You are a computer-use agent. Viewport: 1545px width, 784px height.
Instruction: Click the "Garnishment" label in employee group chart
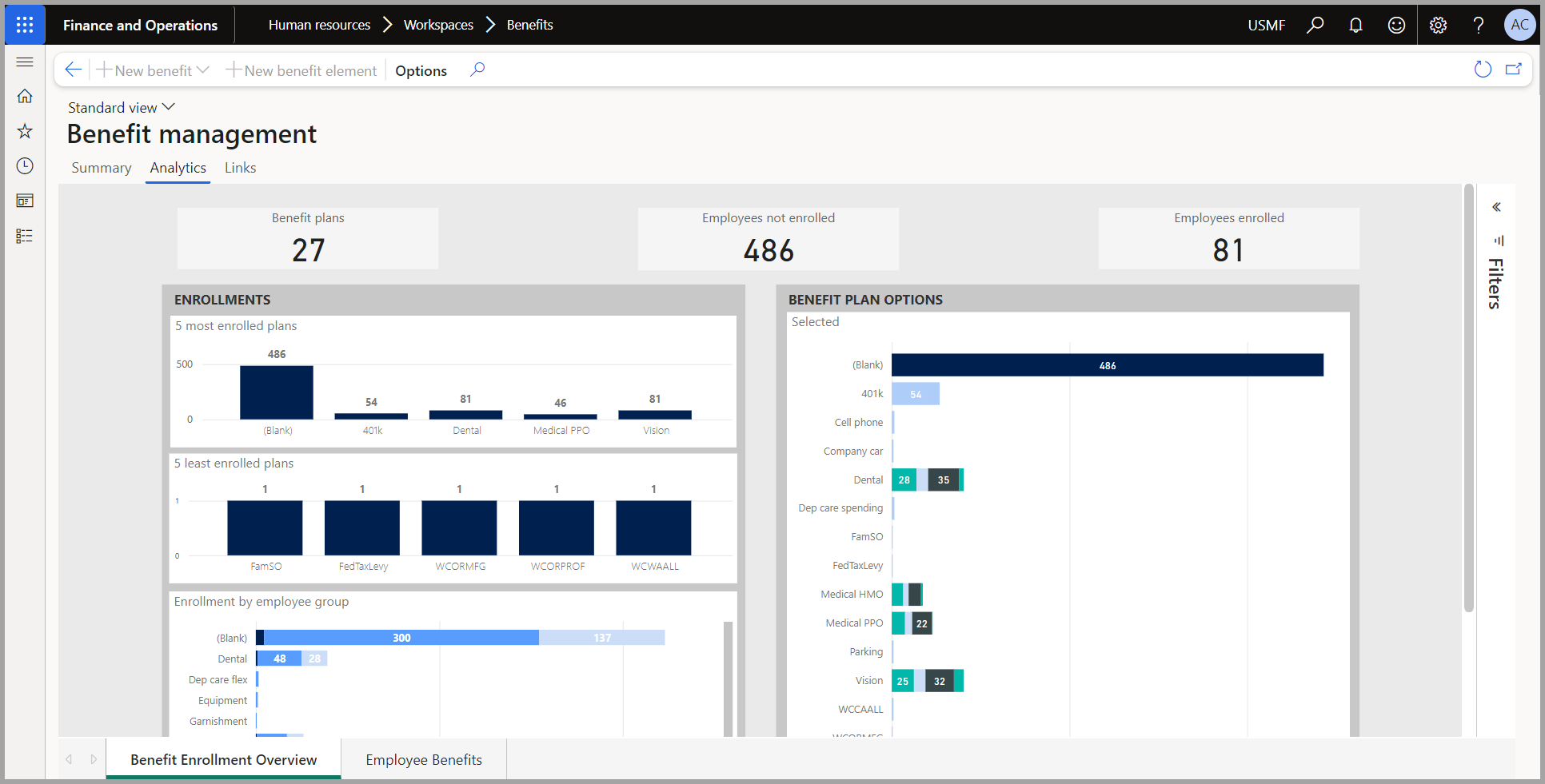point(218,722)
